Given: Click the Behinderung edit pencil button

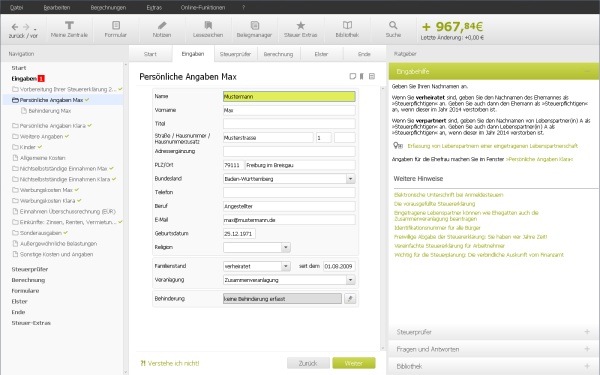Looking at the screenshot, I should tap(350, 298).
